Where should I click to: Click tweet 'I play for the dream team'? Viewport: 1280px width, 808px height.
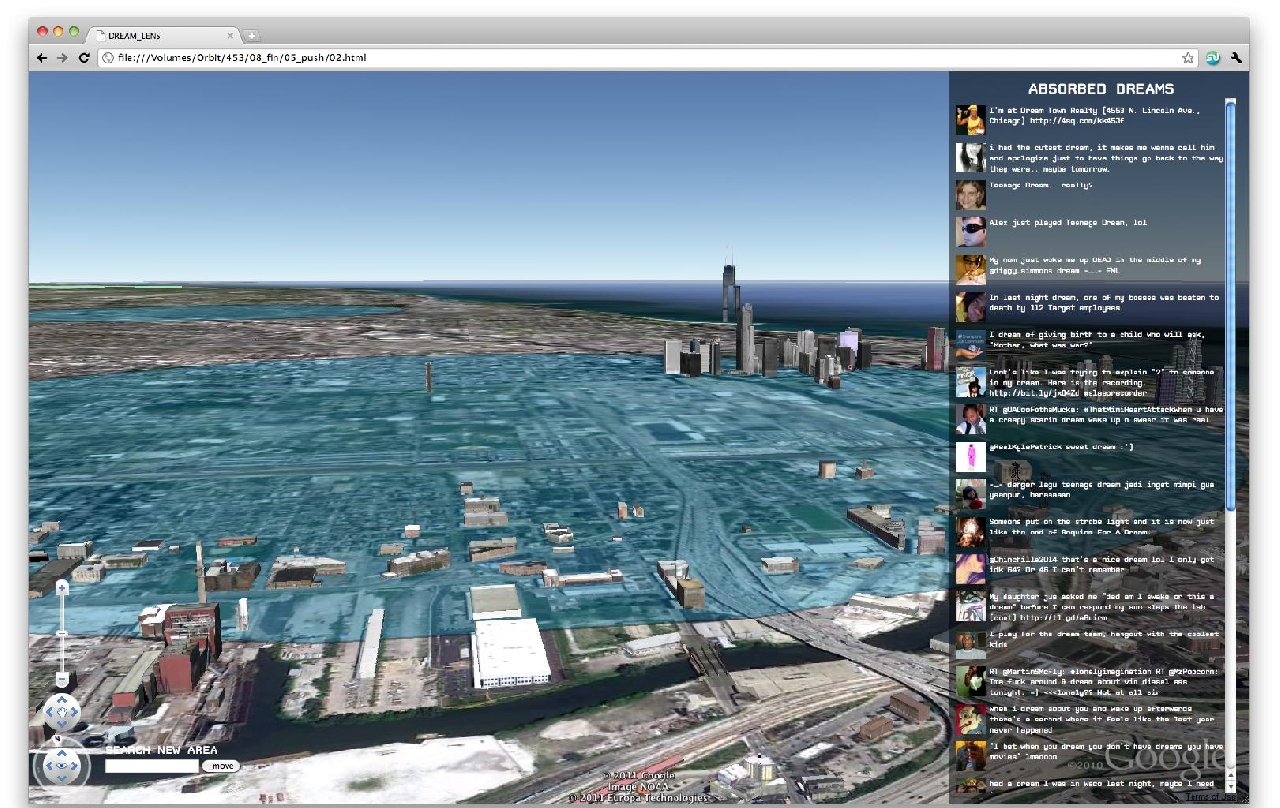[x=1104, y=640]
